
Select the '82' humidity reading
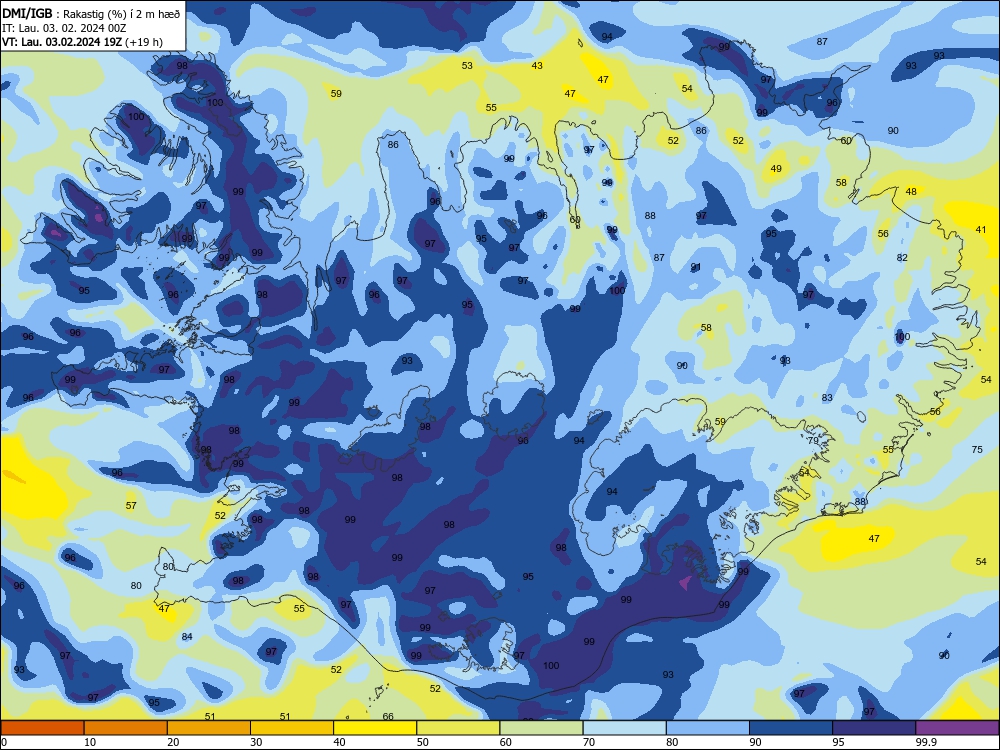(902, 258)
